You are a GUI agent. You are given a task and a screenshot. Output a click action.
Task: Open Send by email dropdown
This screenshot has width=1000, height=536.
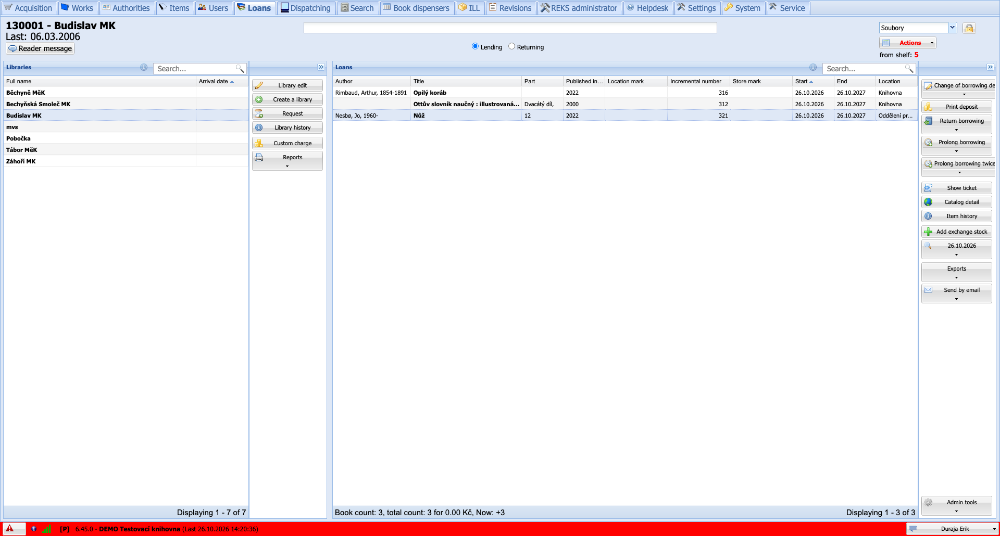[956, 294]
